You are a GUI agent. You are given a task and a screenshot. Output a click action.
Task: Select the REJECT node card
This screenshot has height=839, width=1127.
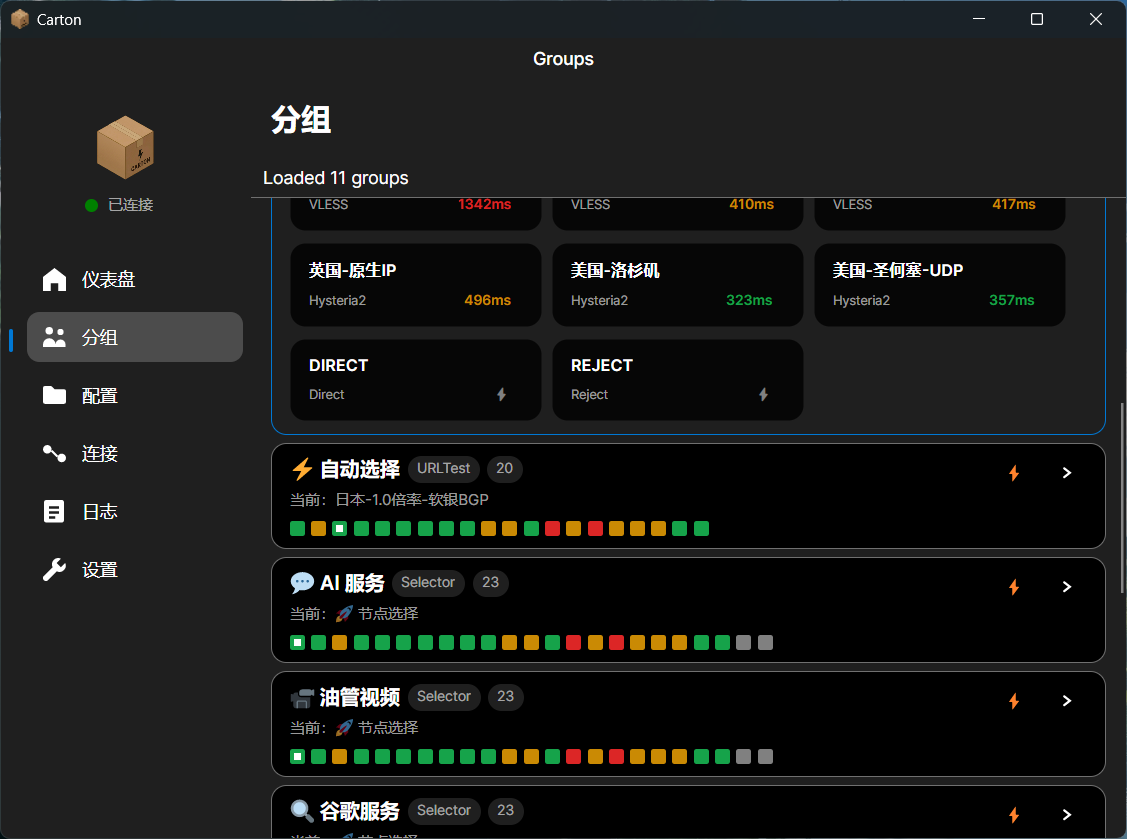pos(677,380)
